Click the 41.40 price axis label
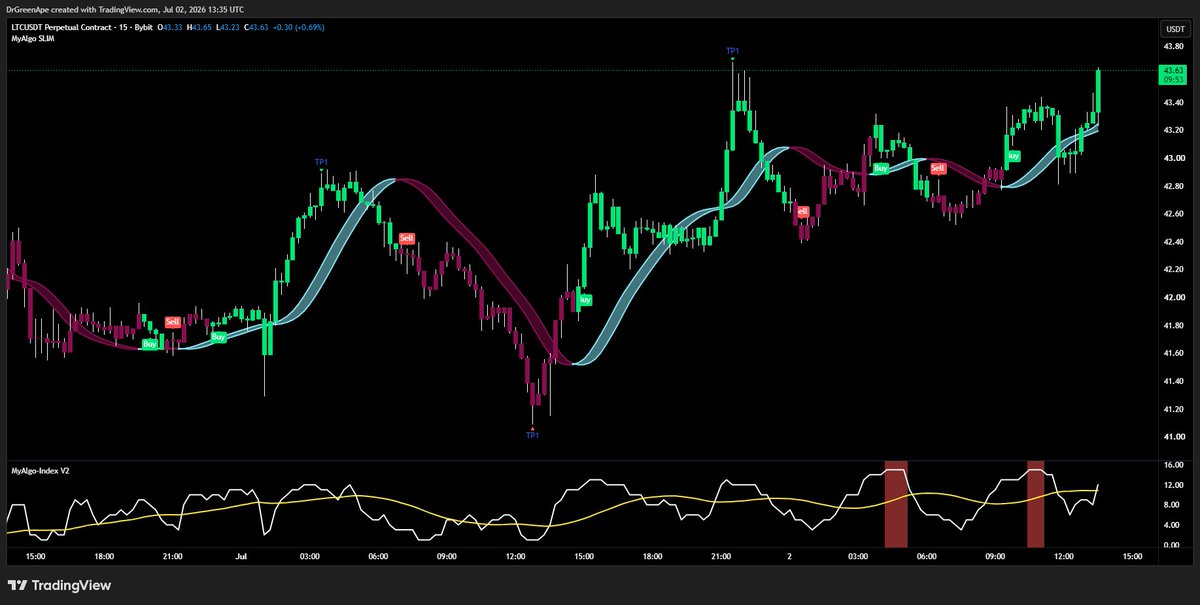The height and width of the screenshot is (605, 1200). coord(1173,381)
